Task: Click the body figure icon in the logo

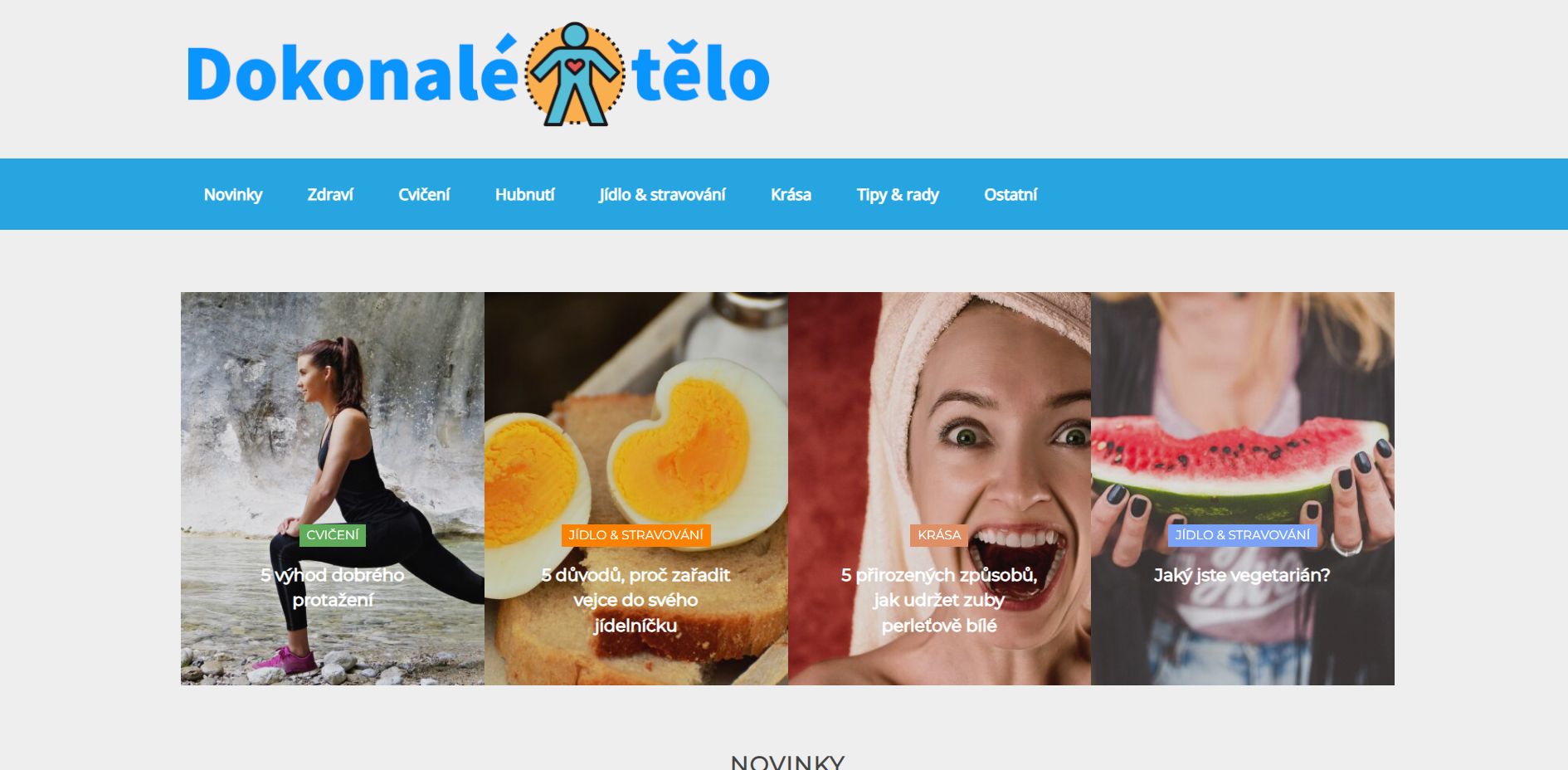Action: (x=574, y=75)
